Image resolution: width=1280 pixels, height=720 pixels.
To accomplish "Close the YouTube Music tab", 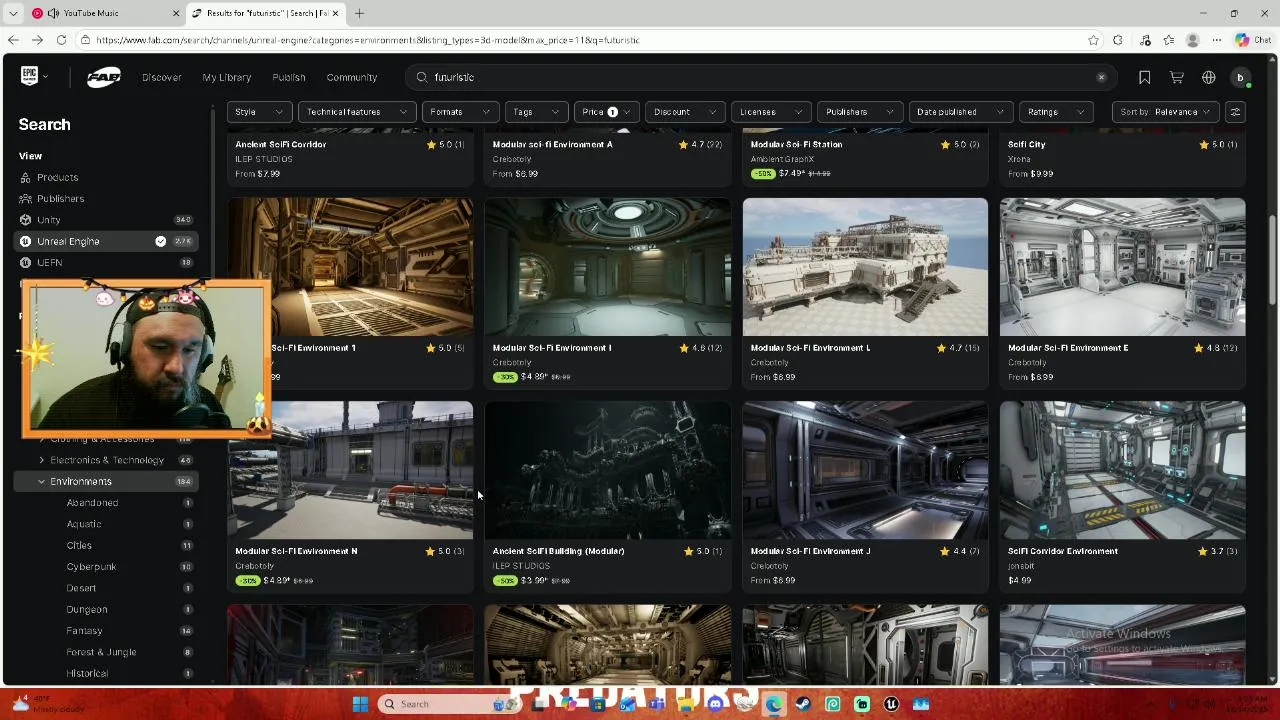I will [177, 13].
